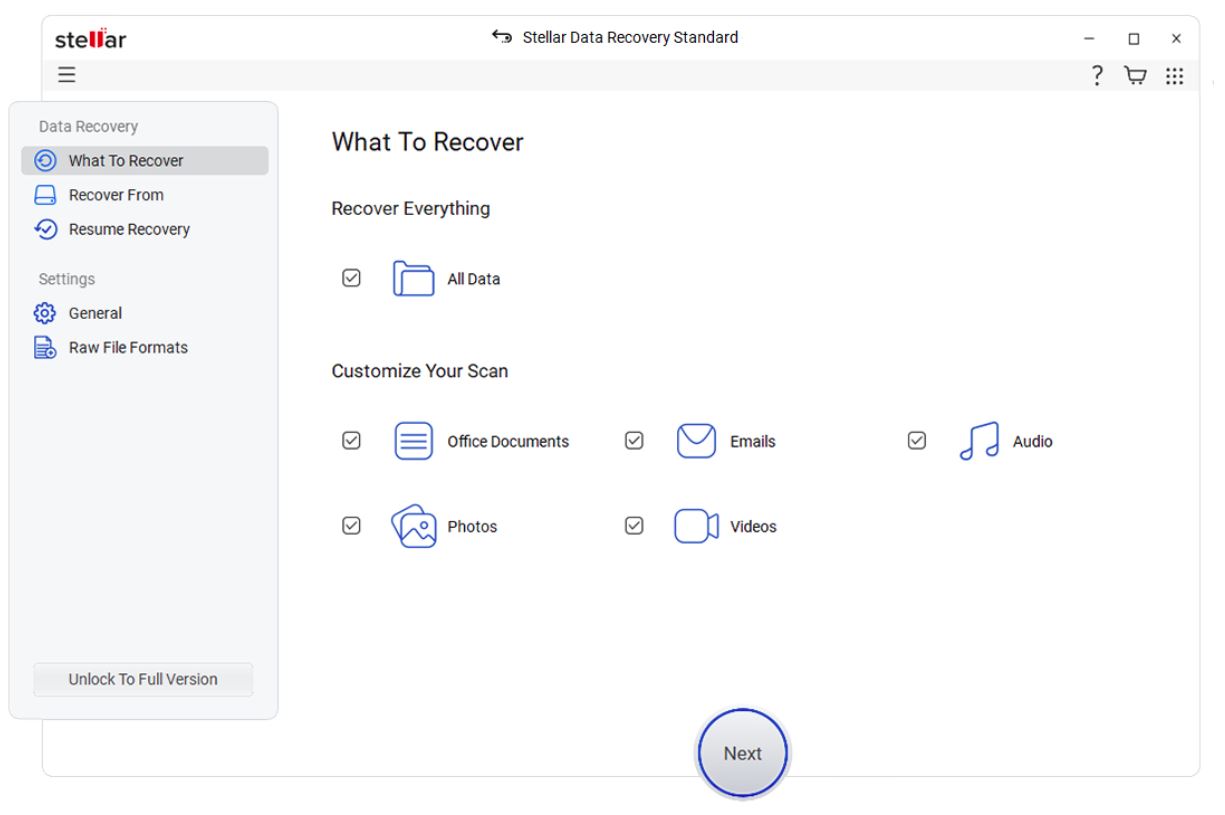This screenshot has width=1225, height=815.
Task: Click the All Data folder icon
Action: point(413,279)
